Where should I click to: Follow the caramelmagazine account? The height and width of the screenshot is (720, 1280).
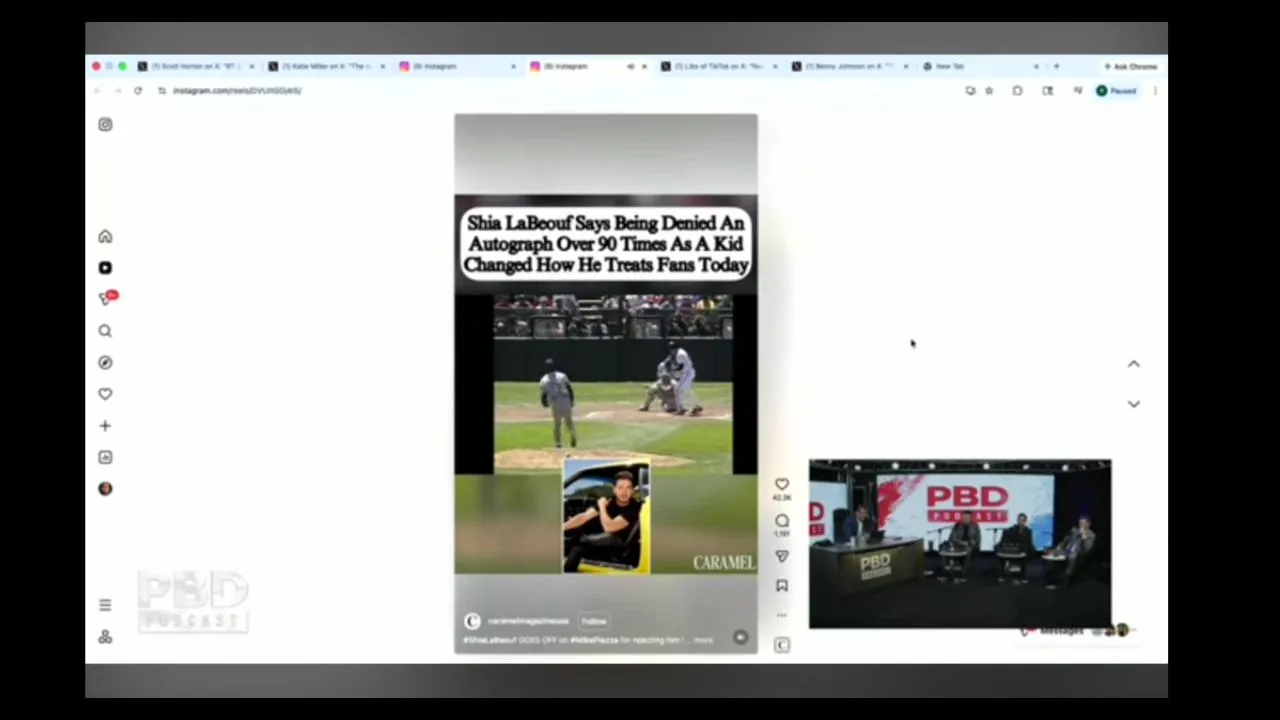tap(594, 621)
